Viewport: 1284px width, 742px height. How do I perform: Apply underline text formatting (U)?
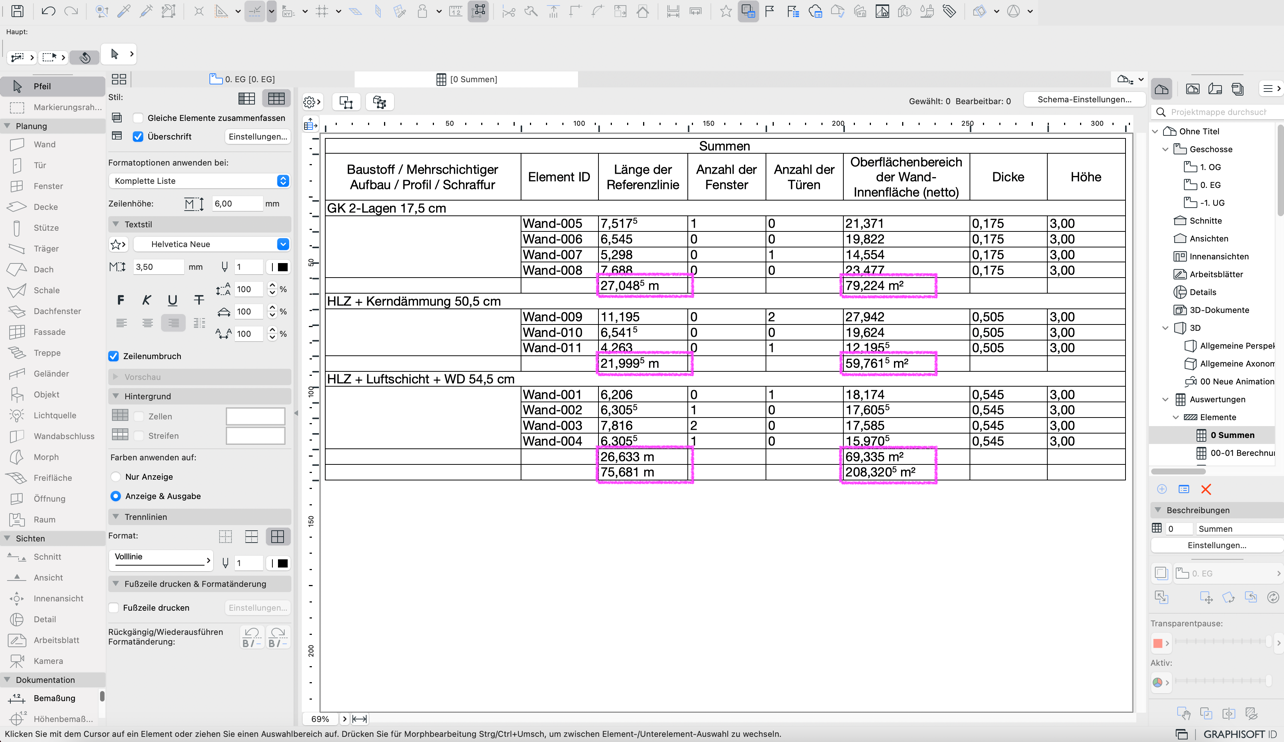click(173, 300)
